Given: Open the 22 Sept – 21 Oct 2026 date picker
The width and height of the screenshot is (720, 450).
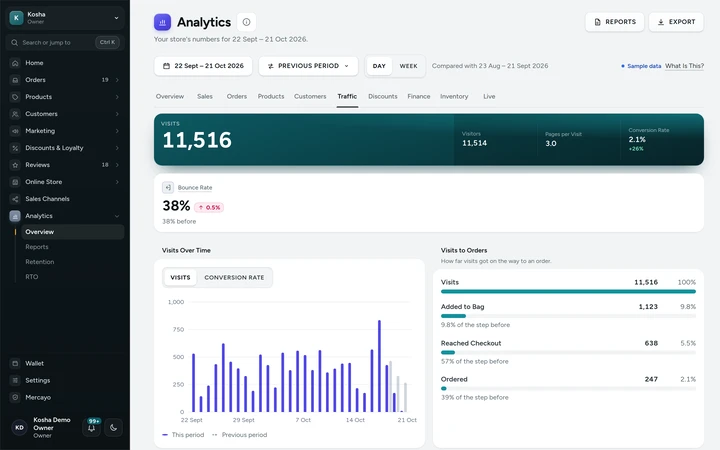Looking at the screenshot, I should tap(203, 66).
